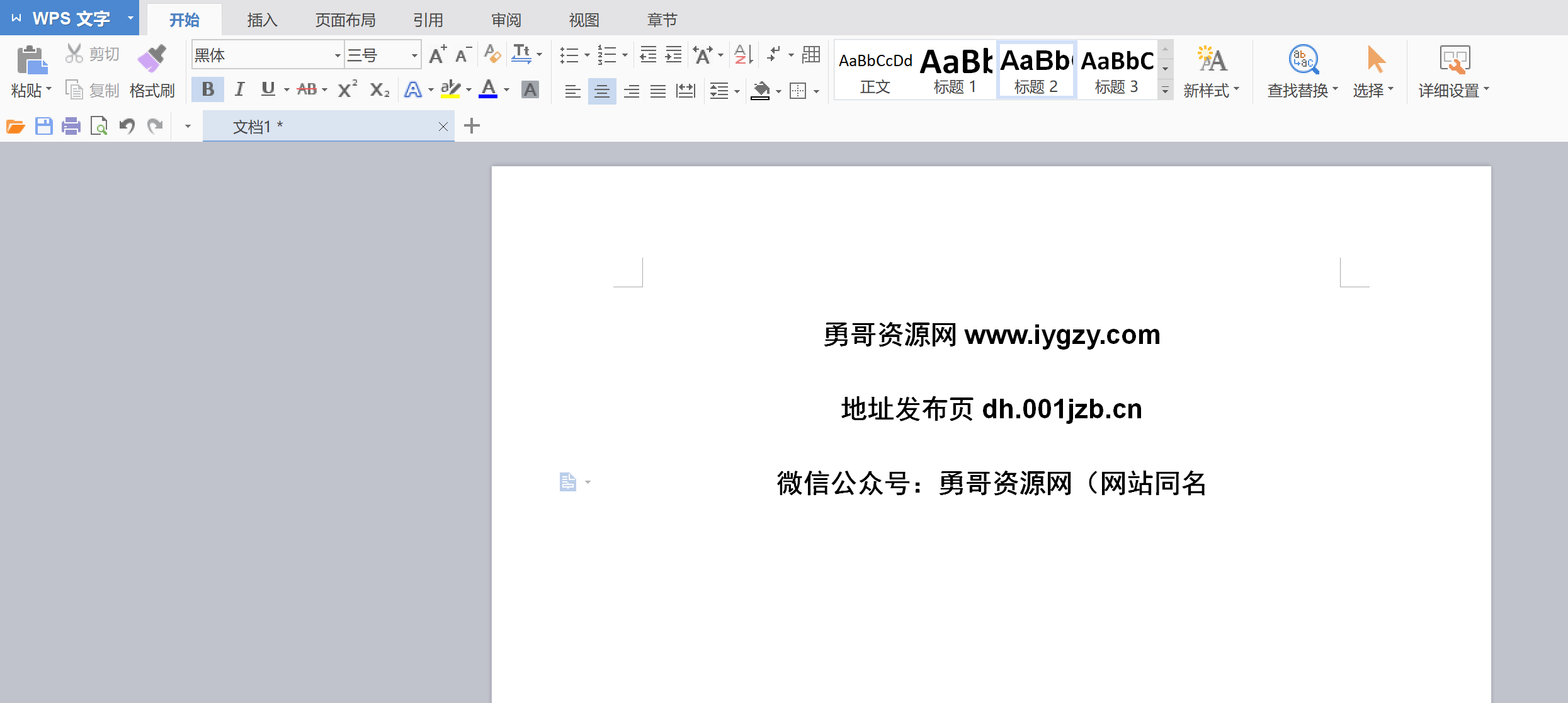This screenshot has width=1568, height=703.
Task: Click the Detailed Settings (详细设置) icon
Action: point(1455,60)
